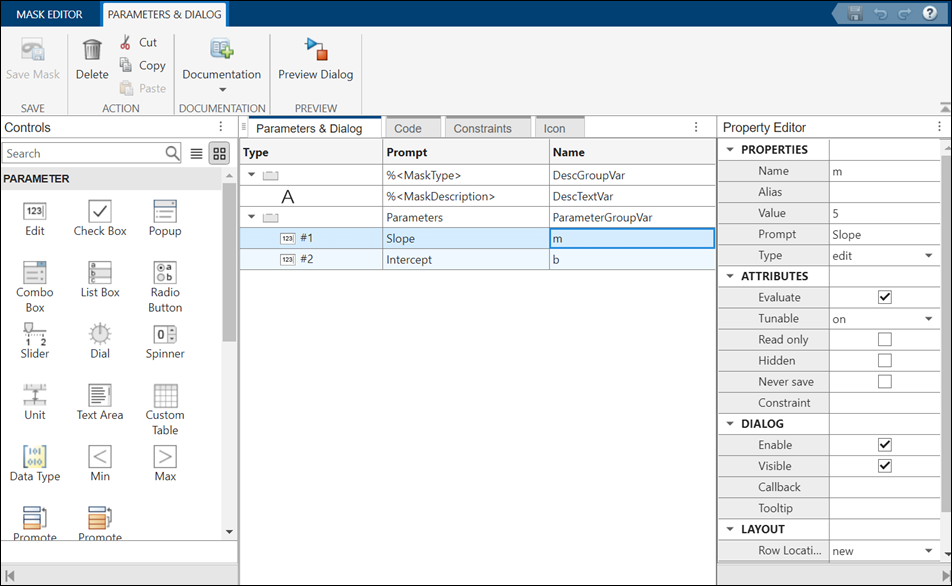Add a List Box control

click(x=100, y=279)
